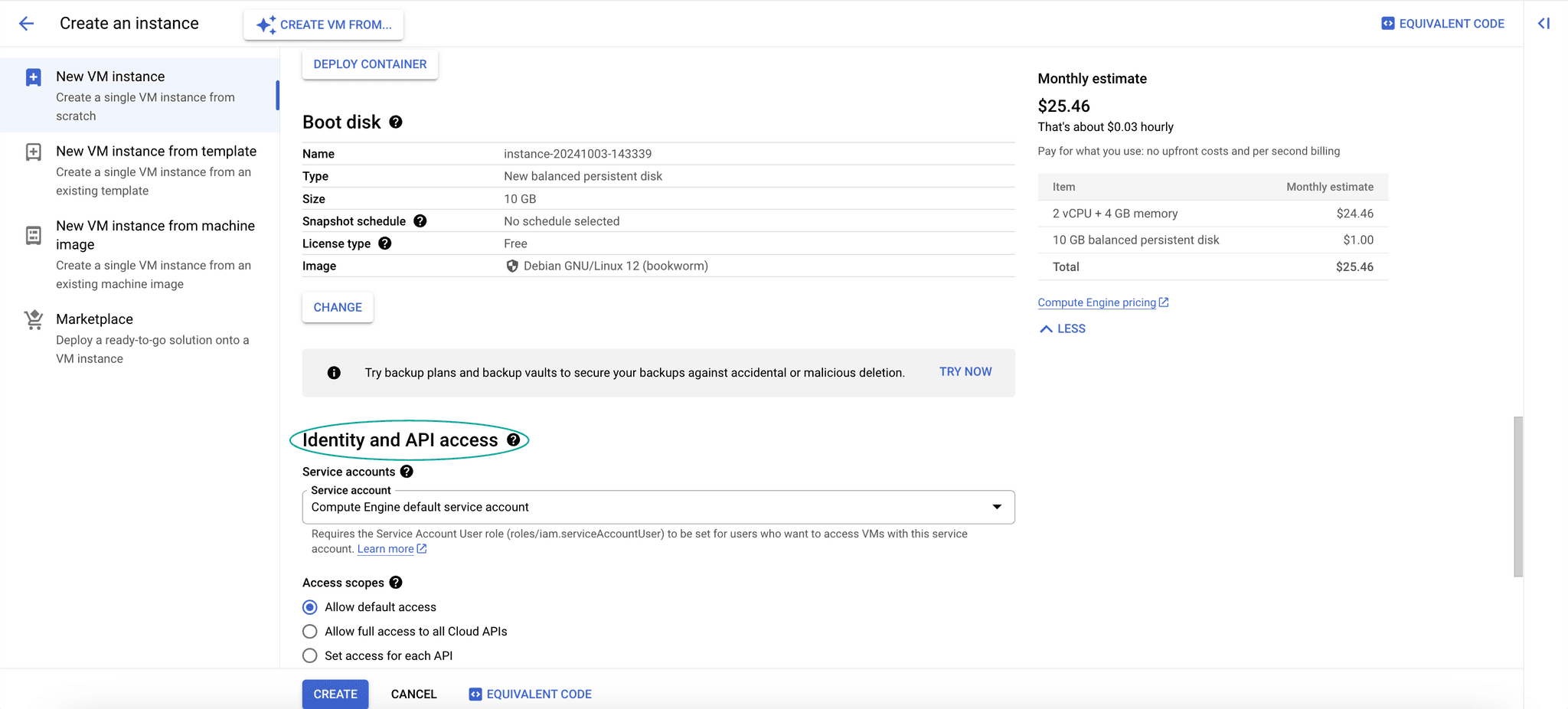This screenshot has height=709, width=1568.
Task: Click Service accounts help icon
Action: point(407,472)
